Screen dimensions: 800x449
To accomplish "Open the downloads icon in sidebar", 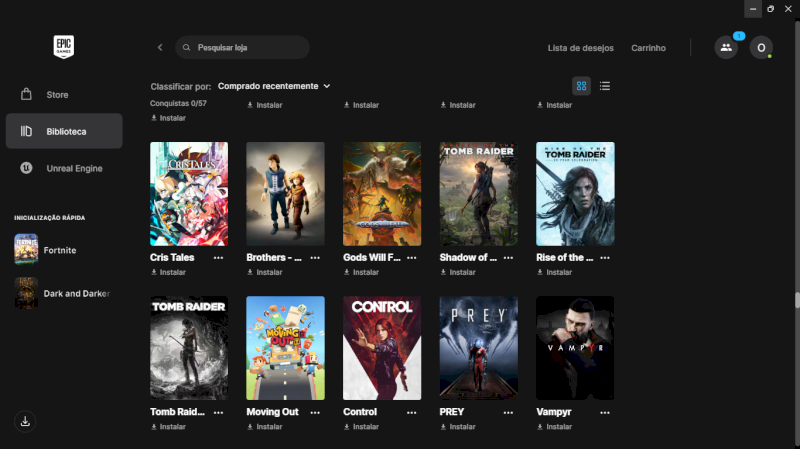I will pyautogui.click(x=26, y=421).
